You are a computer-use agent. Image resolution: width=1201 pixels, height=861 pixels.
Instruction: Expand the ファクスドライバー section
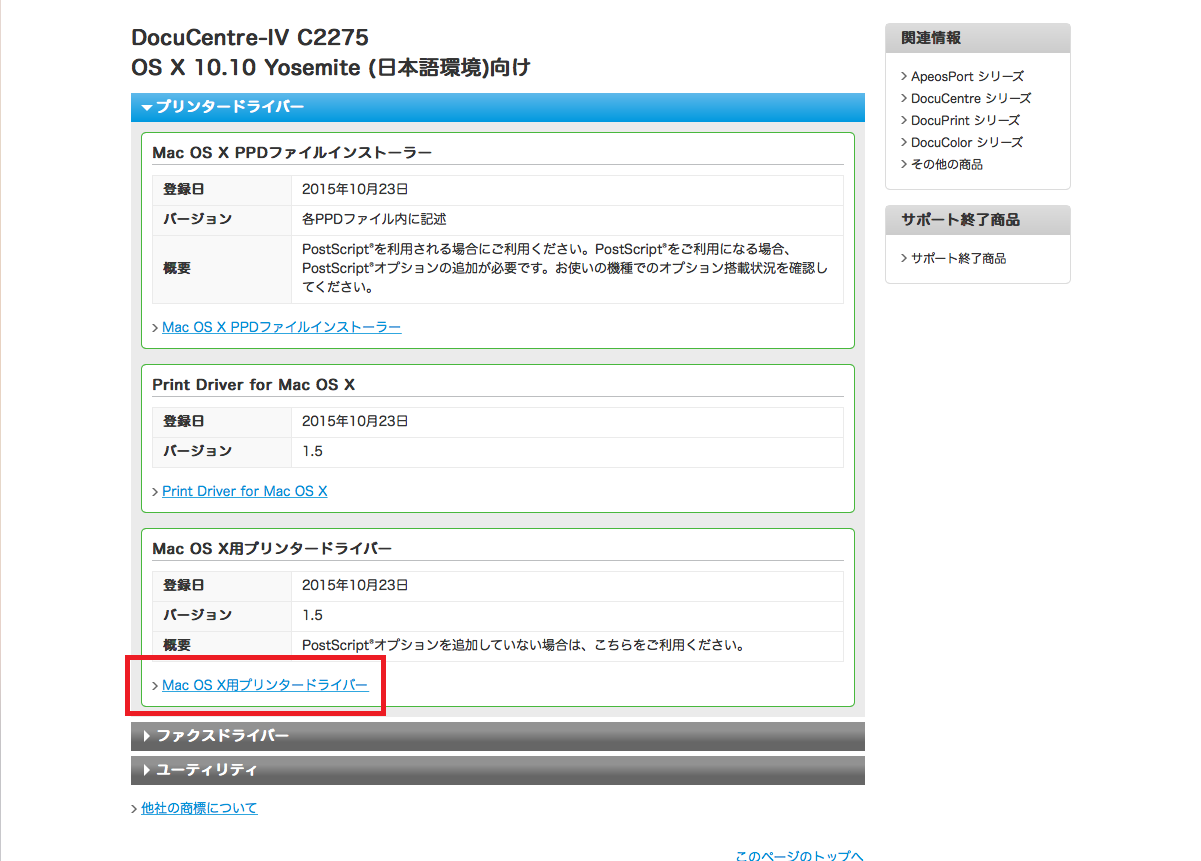(x=222, y=736)
